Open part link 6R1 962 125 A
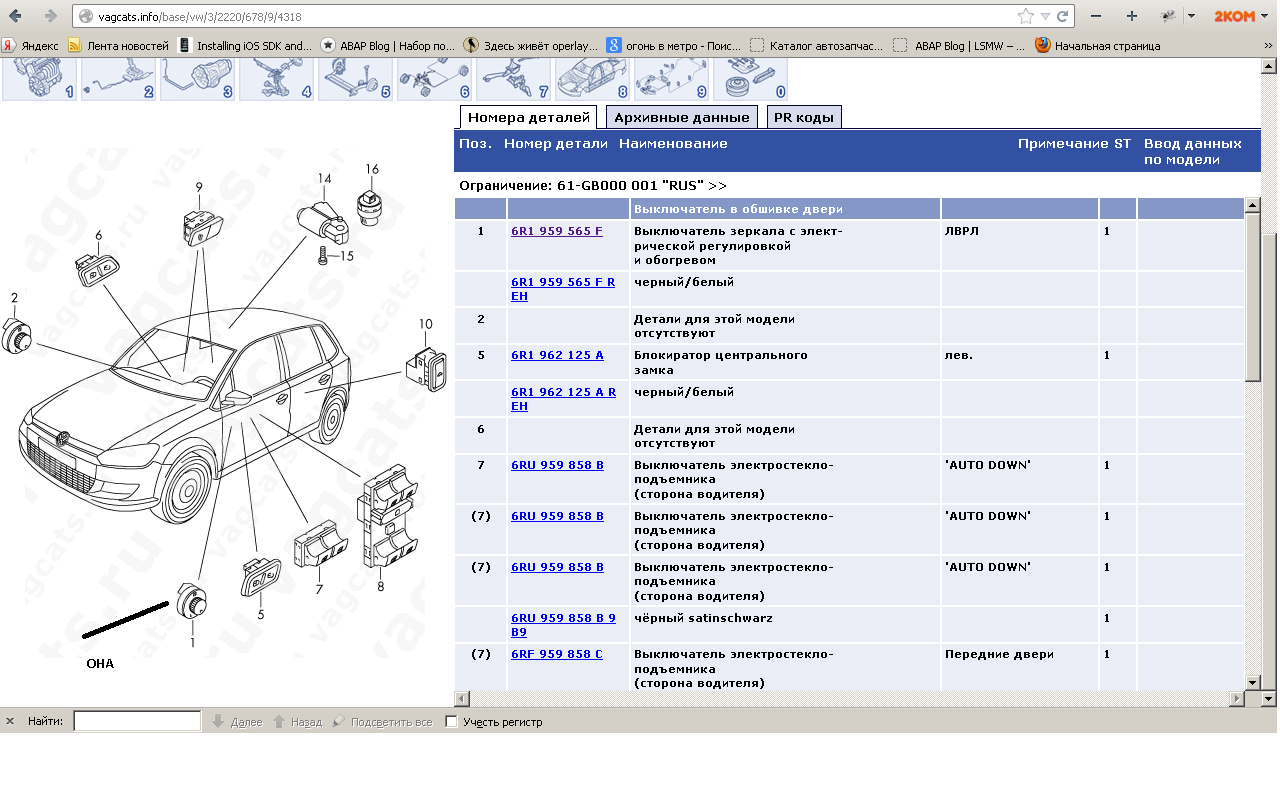Image resolution: width=1280 pixels, height=800 pixels. [x=557, y=355]
